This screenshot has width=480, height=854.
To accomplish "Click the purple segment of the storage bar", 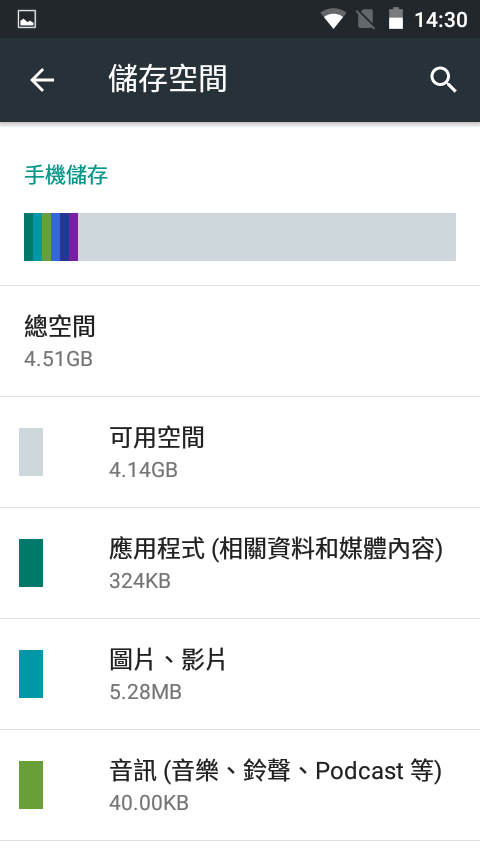I will tap(74, 237).
